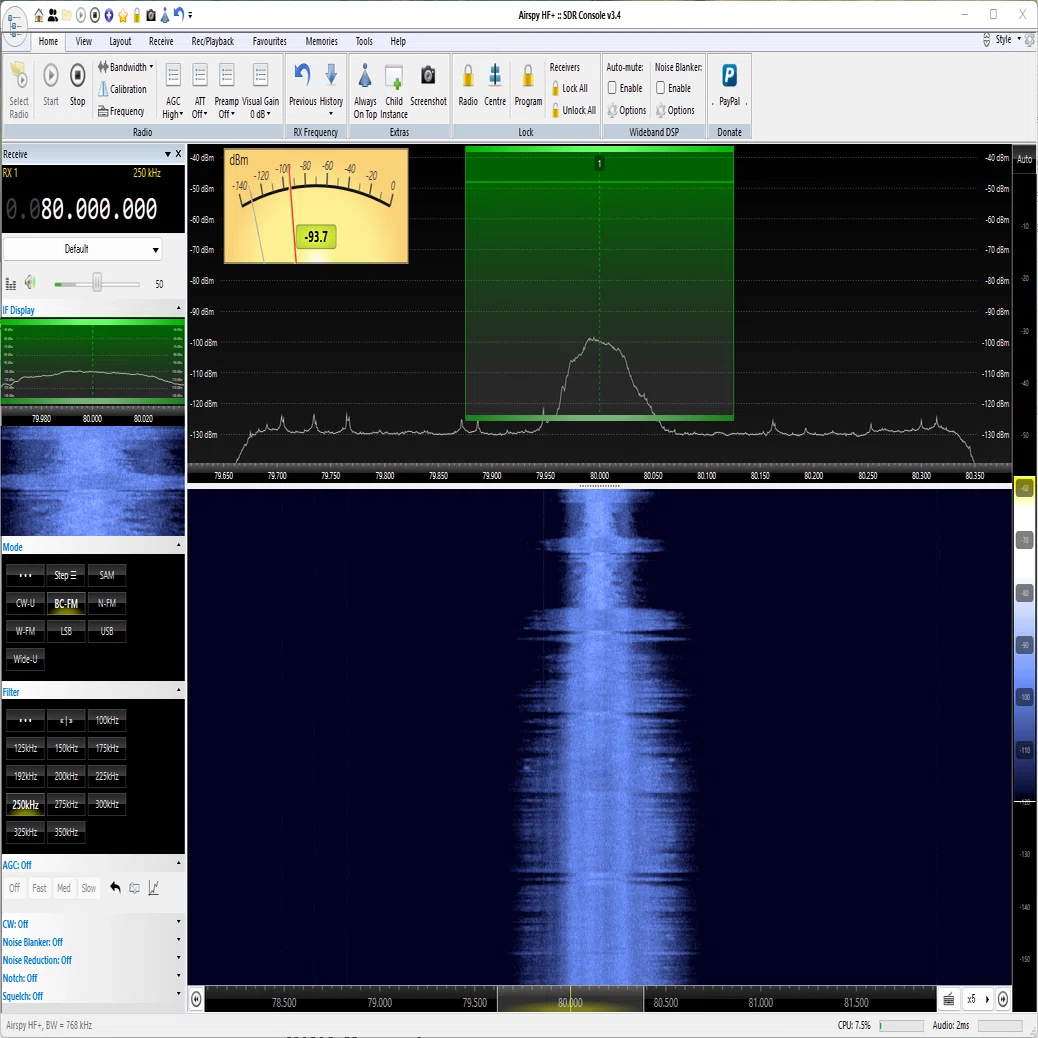Open the Home ribbon tab
The image size is (1038, 1038).
[x=48, y=41]
